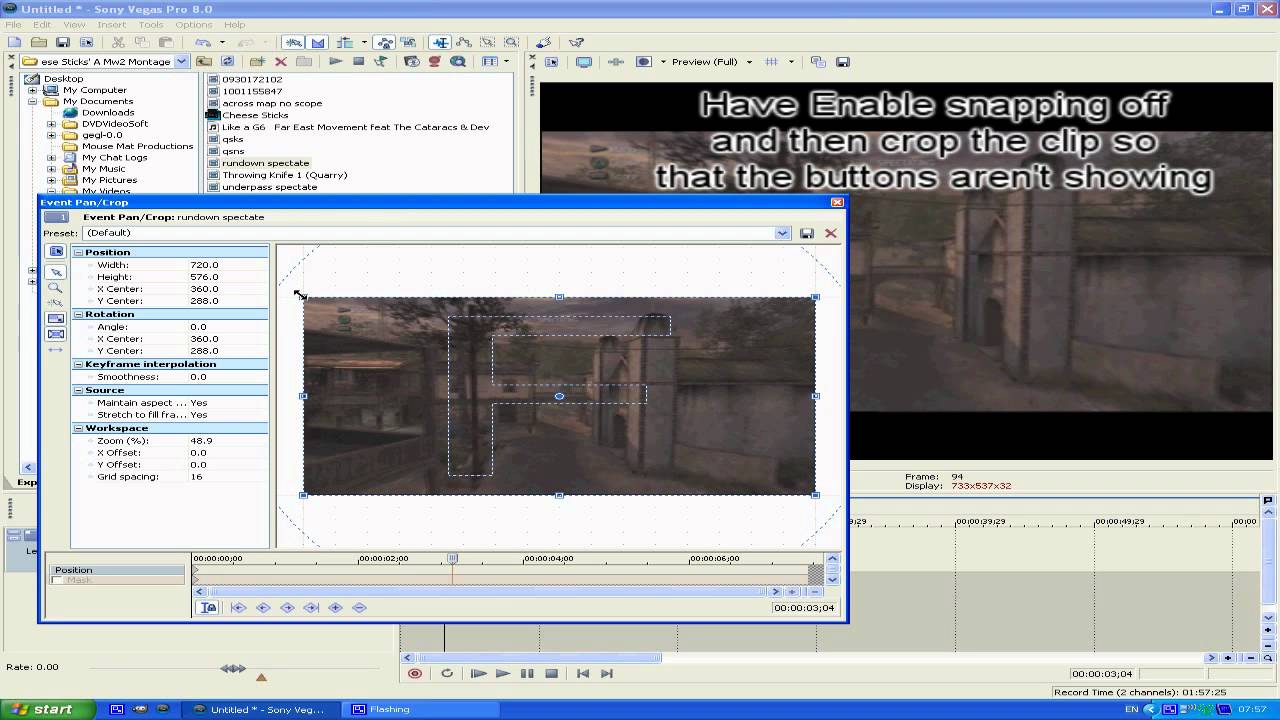Viewport: 1280px width, 720px height.
Task: Open the Help menu
Action: coord(234,24)
